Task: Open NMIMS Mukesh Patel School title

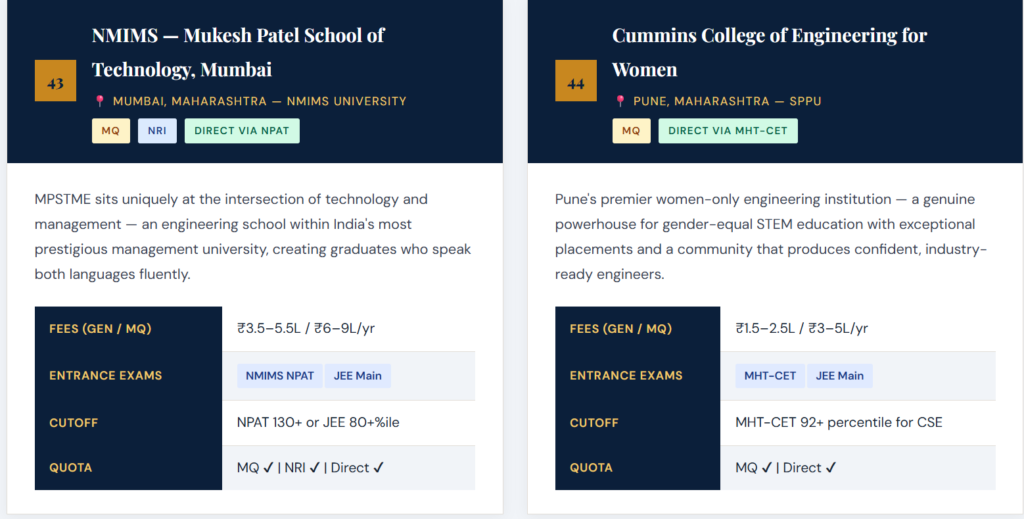Action: tap(238, 52)
